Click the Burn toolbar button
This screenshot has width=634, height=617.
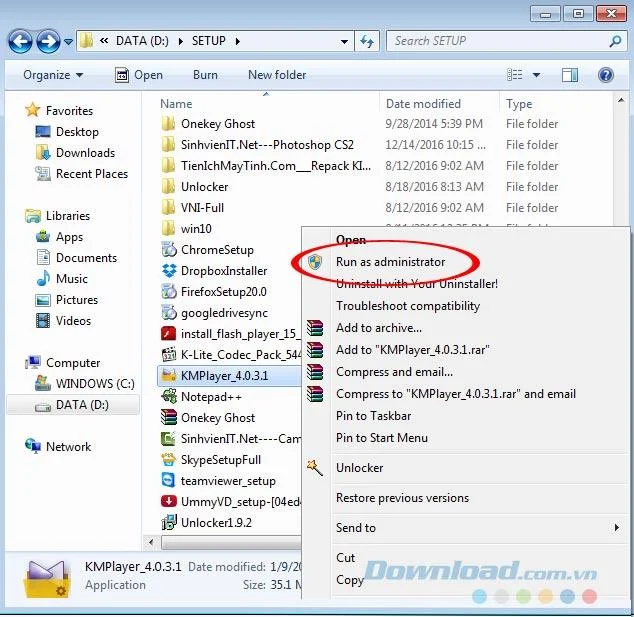pyautogui.click(x=205, y=75)
